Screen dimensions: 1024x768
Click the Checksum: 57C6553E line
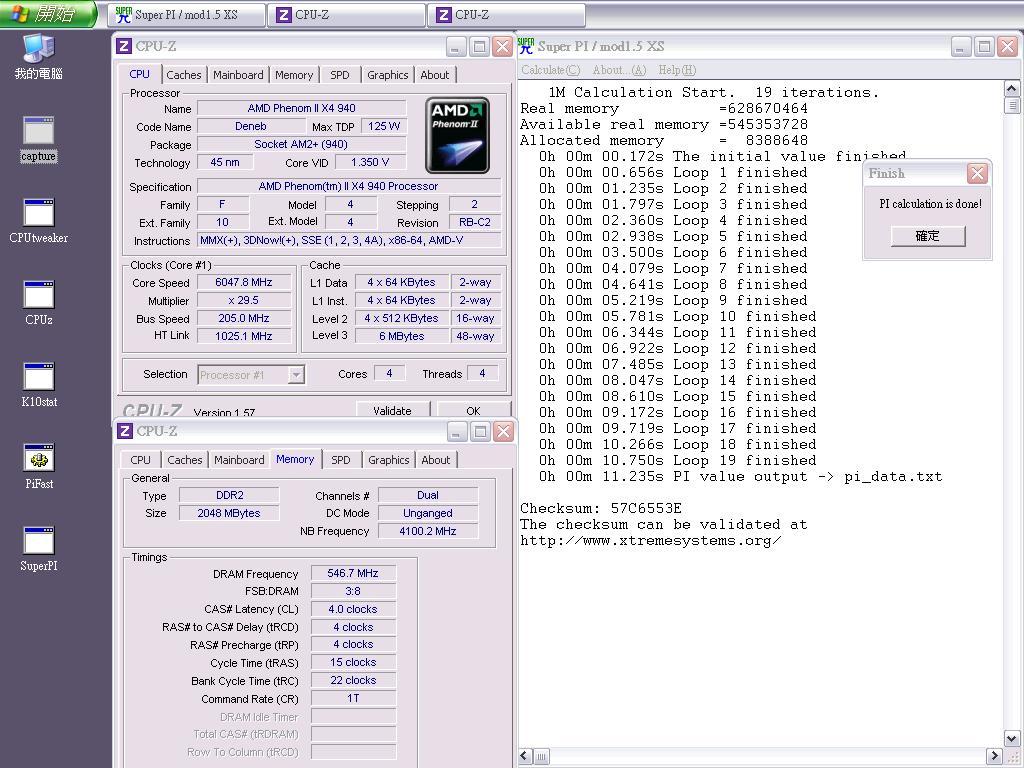pos(601,508)
